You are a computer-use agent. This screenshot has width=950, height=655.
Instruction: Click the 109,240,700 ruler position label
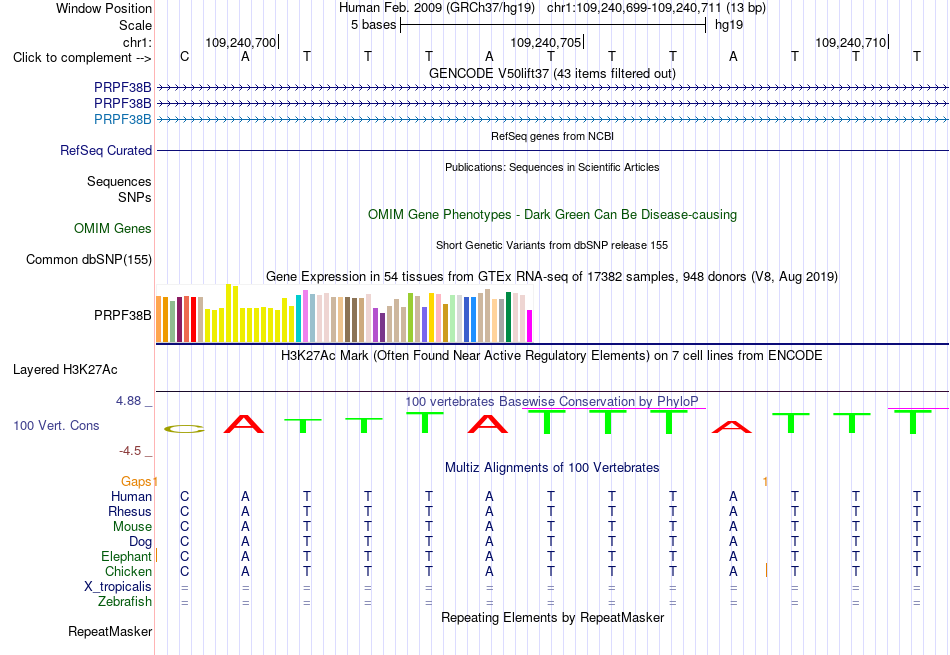(241, 42)
